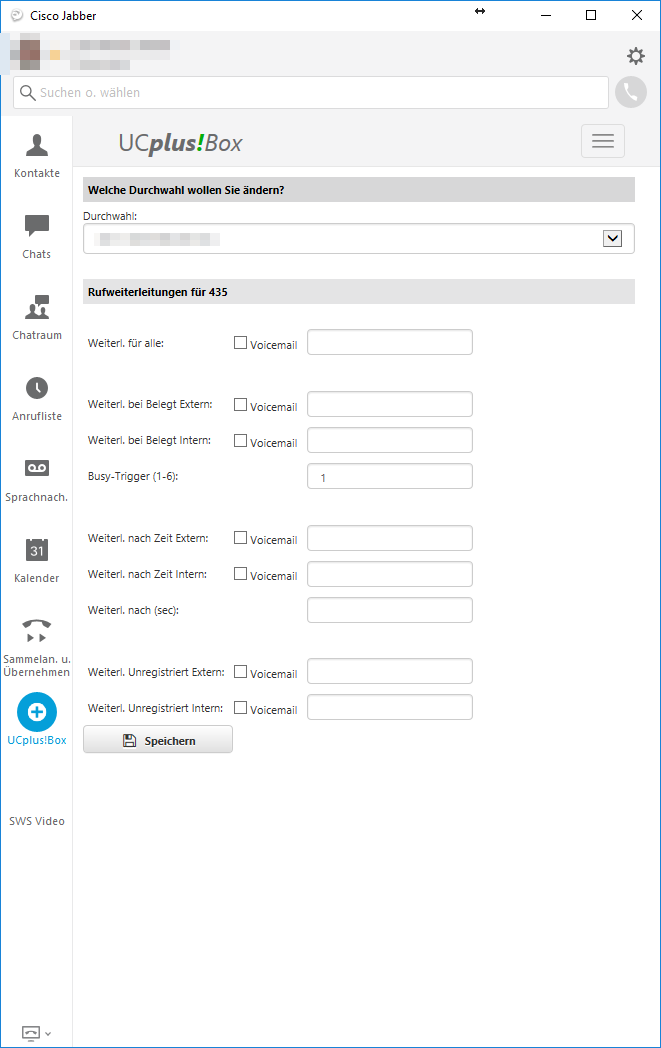661x1048 pixels.
Task: Click the phone control icon at bottom
Action: [x=31, y=1033]
